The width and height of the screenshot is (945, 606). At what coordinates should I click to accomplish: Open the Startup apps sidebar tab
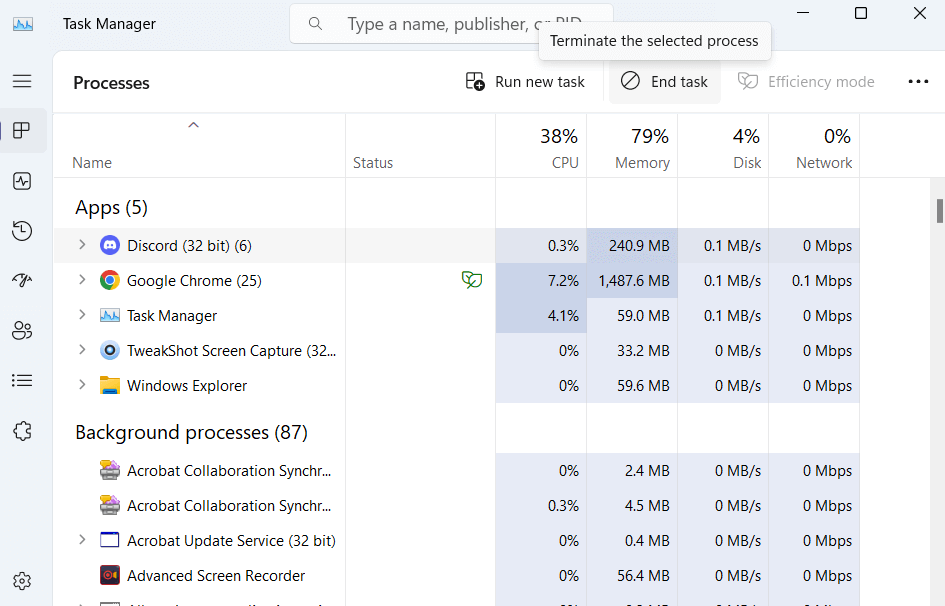[22, 280]
